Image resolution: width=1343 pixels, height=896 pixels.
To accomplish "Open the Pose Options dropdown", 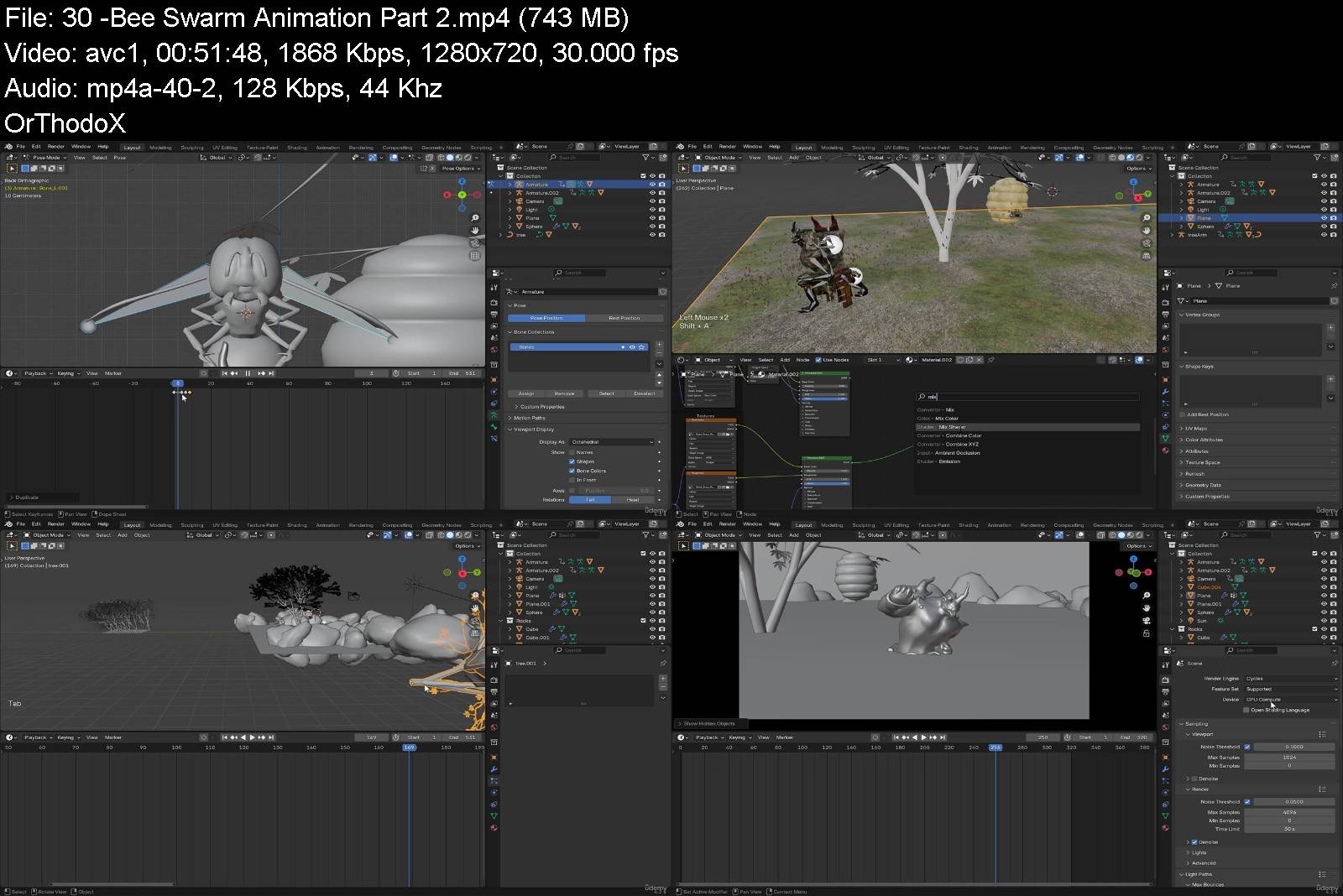I will [461, 169].
